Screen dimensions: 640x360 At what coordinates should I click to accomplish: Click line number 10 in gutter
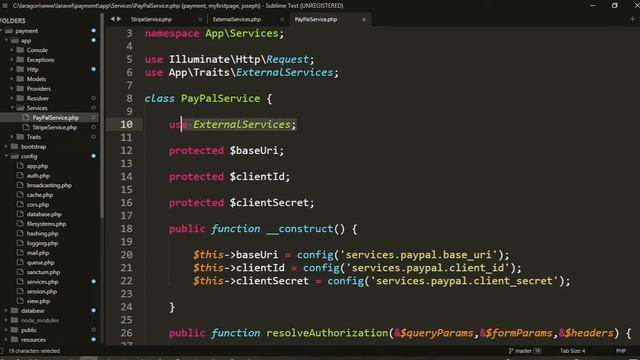point(127,124)
